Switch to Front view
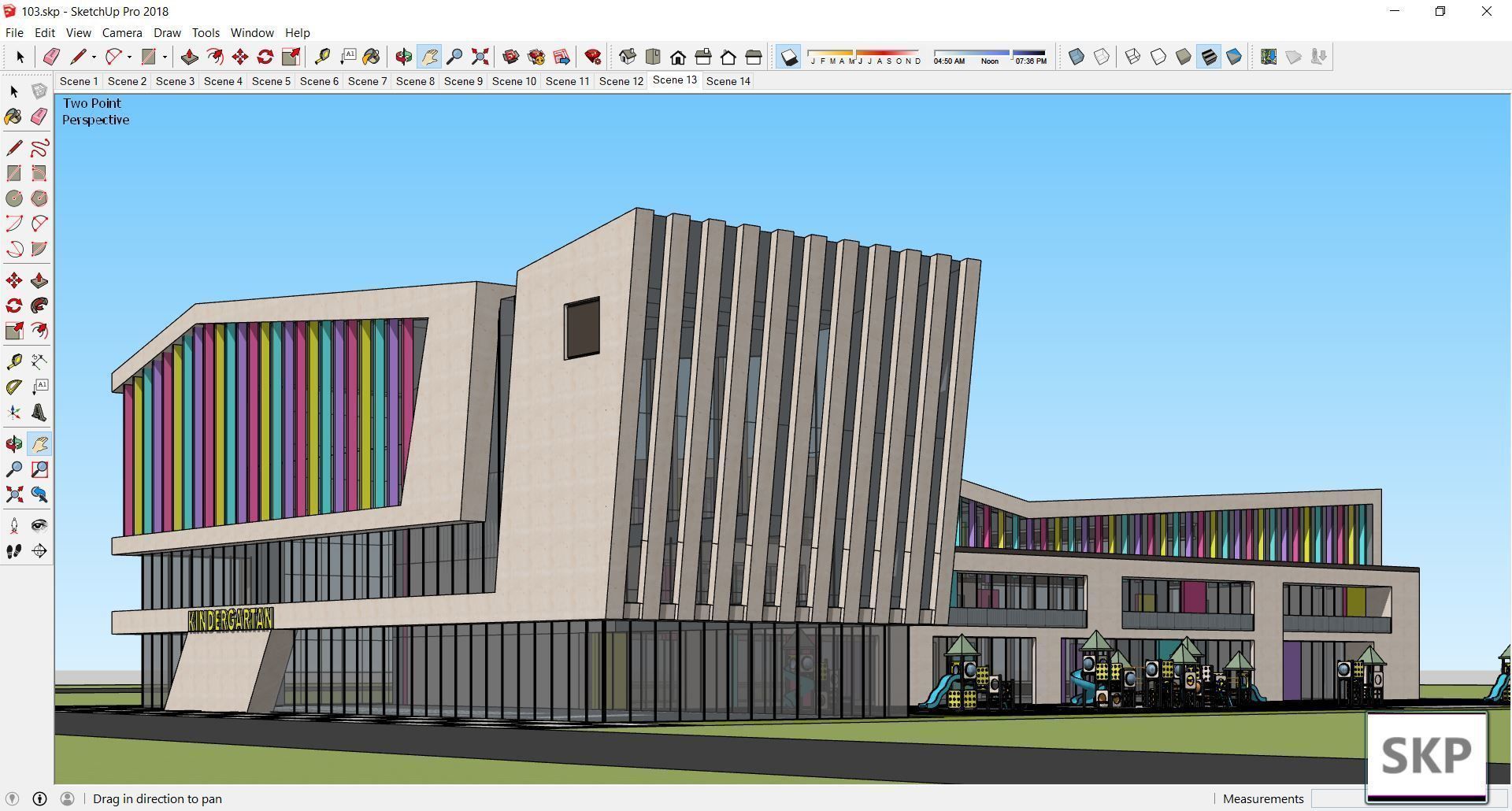1512x811 pixels. (678, 57)
